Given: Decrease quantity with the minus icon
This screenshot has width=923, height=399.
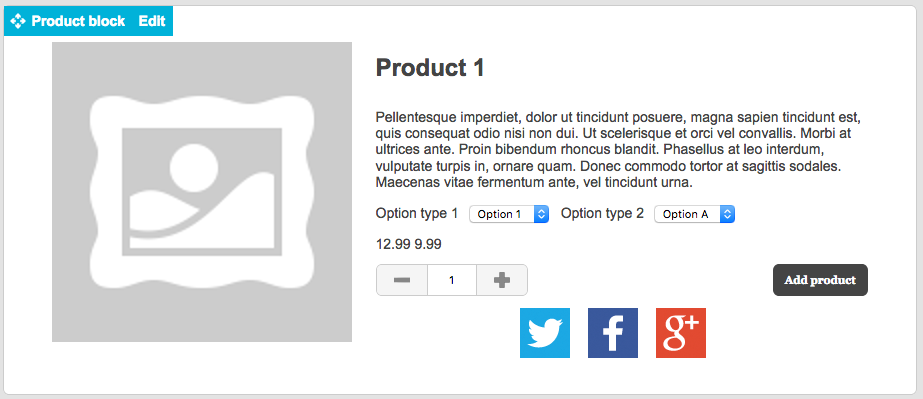Looking at the screenshot, I should point(402,280).
